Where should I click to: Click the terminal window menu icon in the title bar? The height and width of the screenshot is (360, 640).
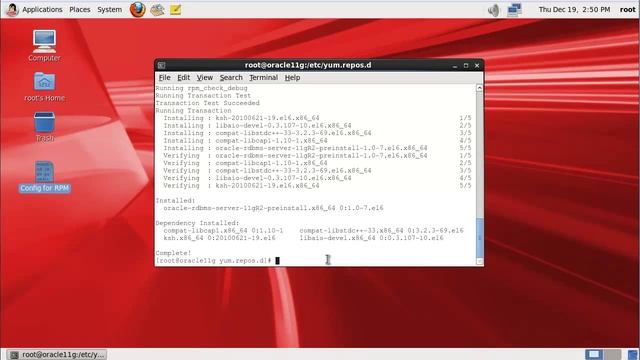pos(162,65)
